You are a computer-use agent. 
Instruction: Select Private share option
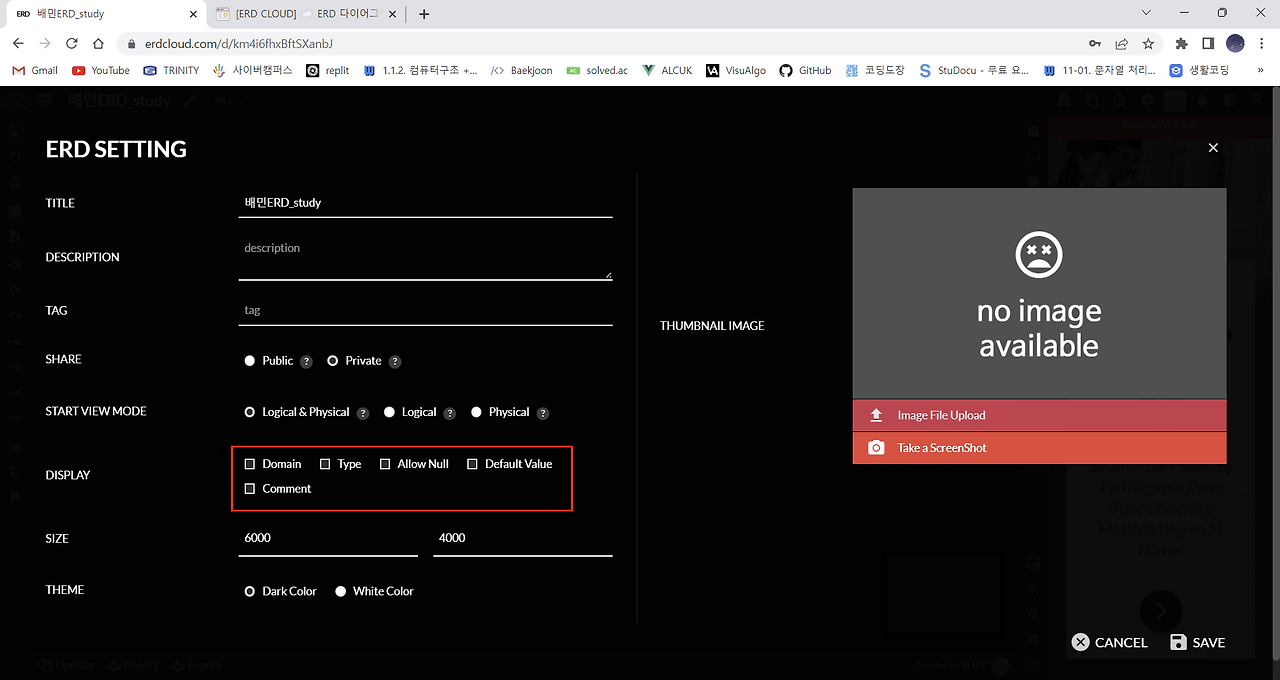pyautogui.click(x=333, y=361)
